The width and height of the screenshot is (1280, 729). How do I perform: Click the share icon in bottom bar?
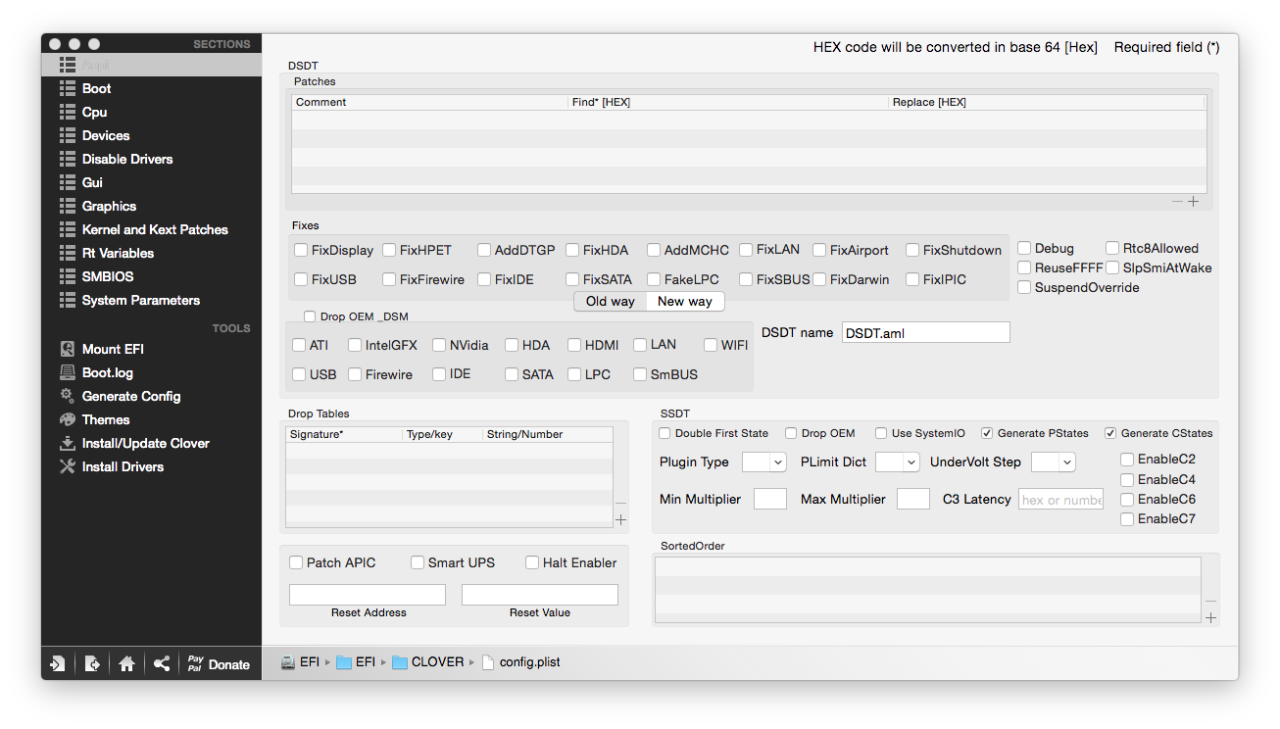point(161,663)
